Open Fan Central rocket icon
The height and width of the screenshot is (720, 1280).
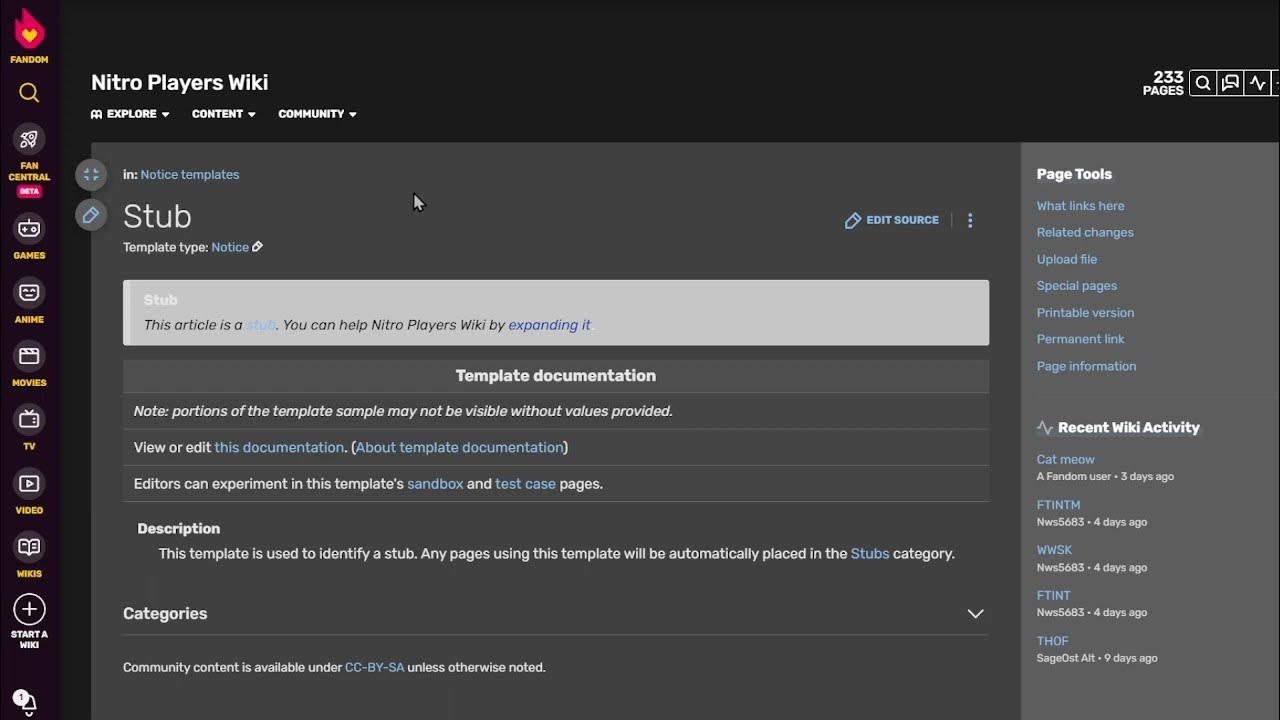[29, 139]
